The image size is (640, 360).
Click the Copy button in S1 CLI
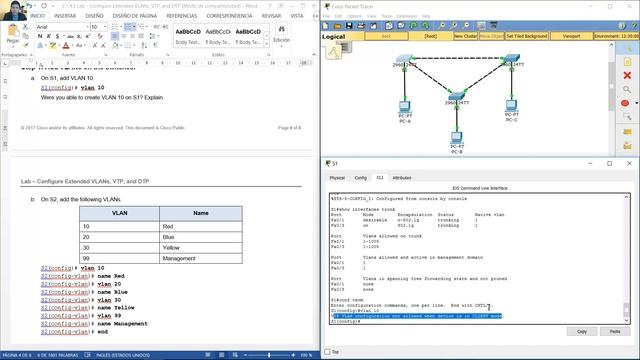[x=582, y=331]
